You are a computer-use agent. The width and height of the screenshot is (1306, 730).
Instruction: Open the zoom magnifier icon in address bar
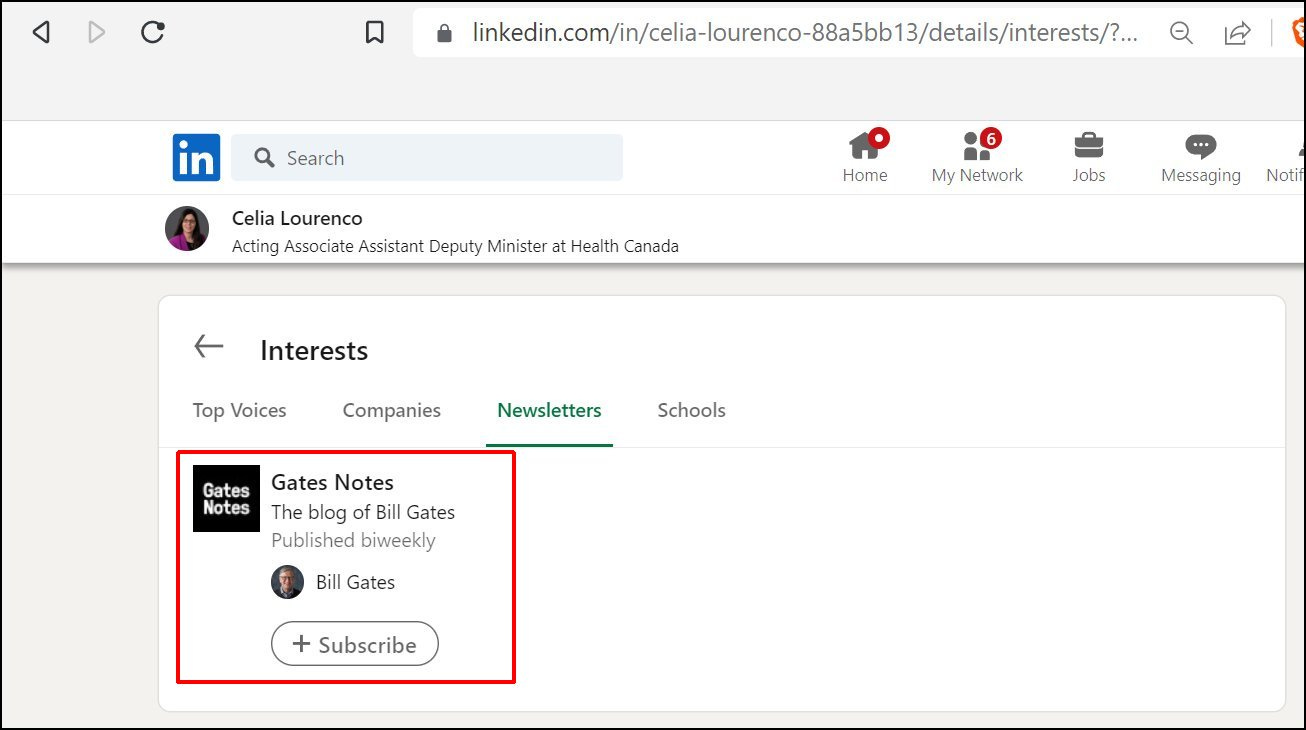(1181, 33)
